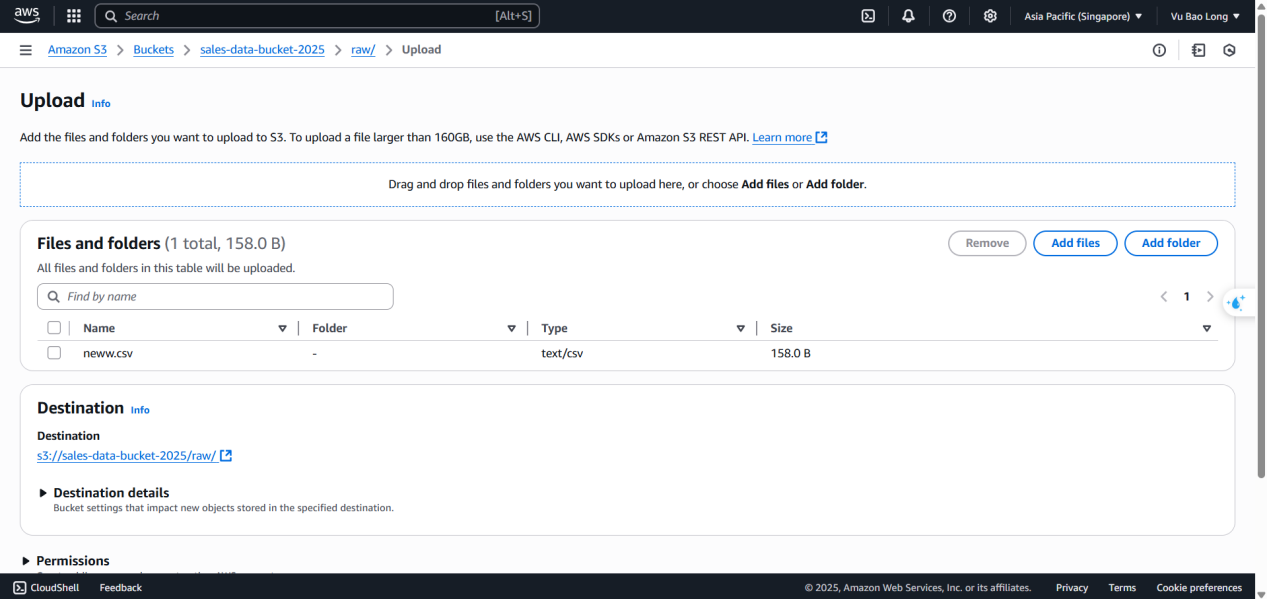Open the settings gear icon

pos(990,16)
